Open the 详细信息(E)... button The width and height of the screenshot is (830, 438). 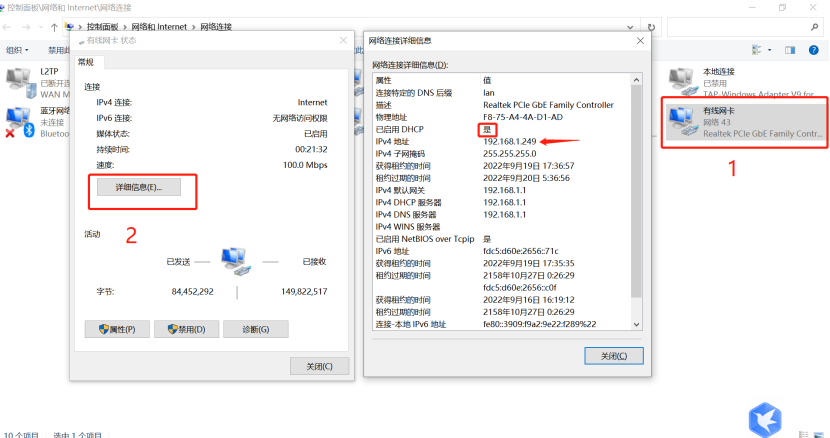click(139, 187)
